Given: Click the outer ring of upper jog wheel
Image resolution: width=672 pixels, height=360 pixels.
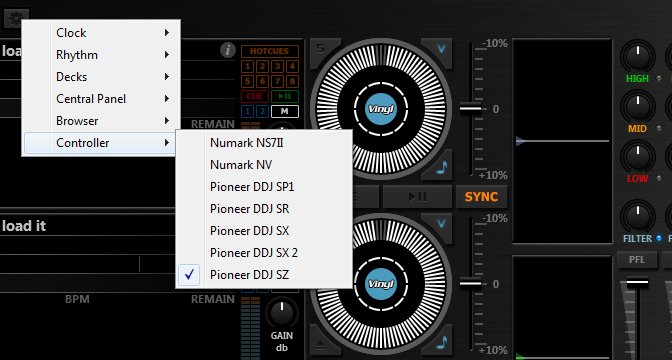Looking at the screenshot, I should pos(381,109).
